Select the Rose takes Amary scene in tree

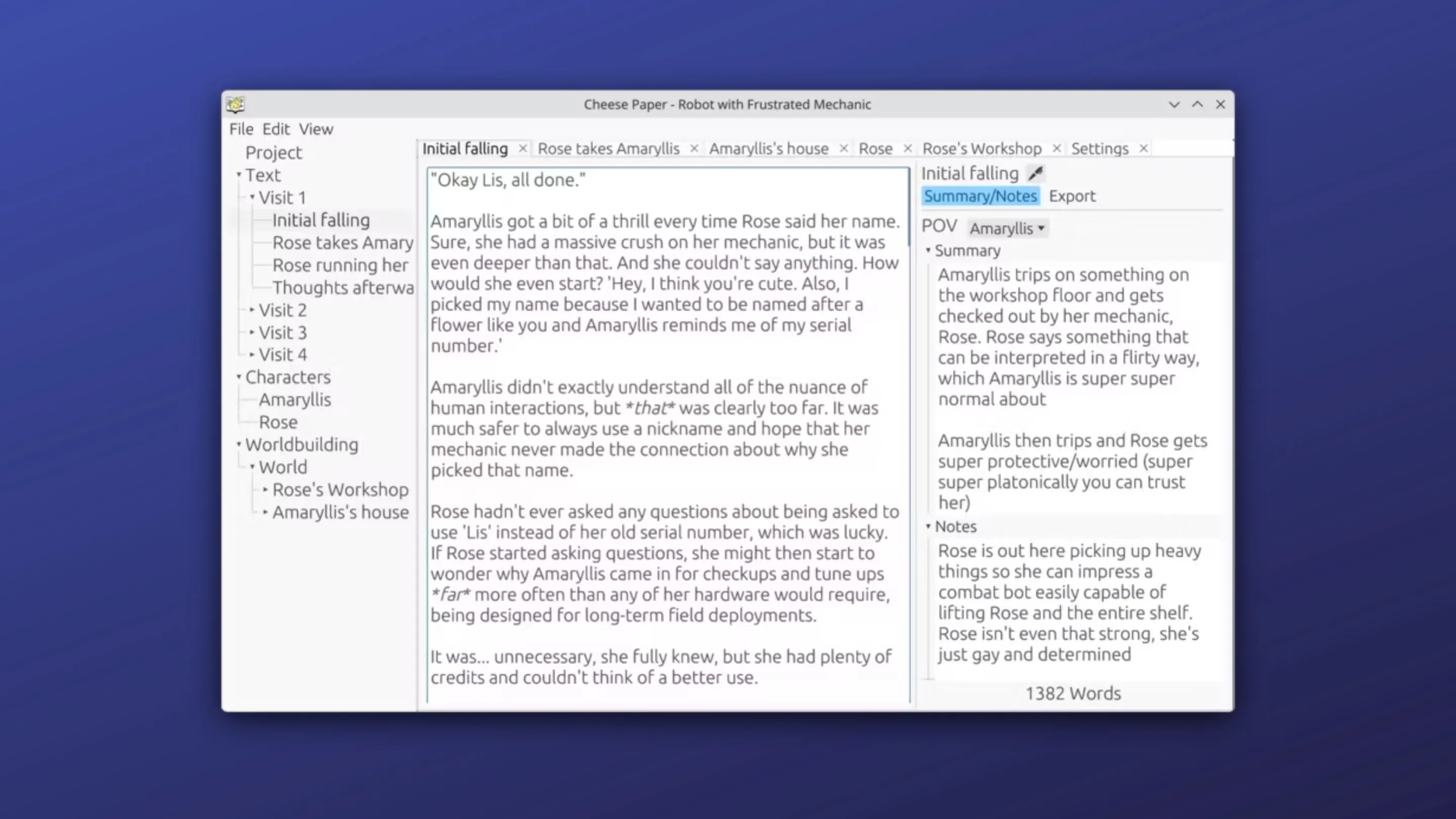[343, 243]
